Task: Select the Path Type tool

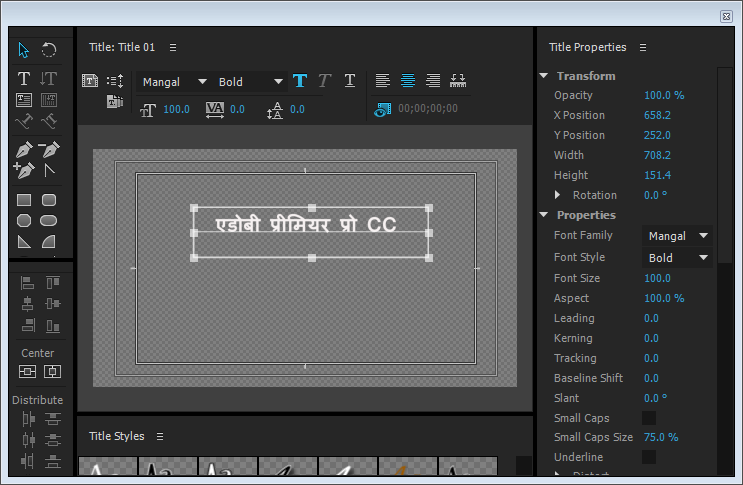Action: 24,122
